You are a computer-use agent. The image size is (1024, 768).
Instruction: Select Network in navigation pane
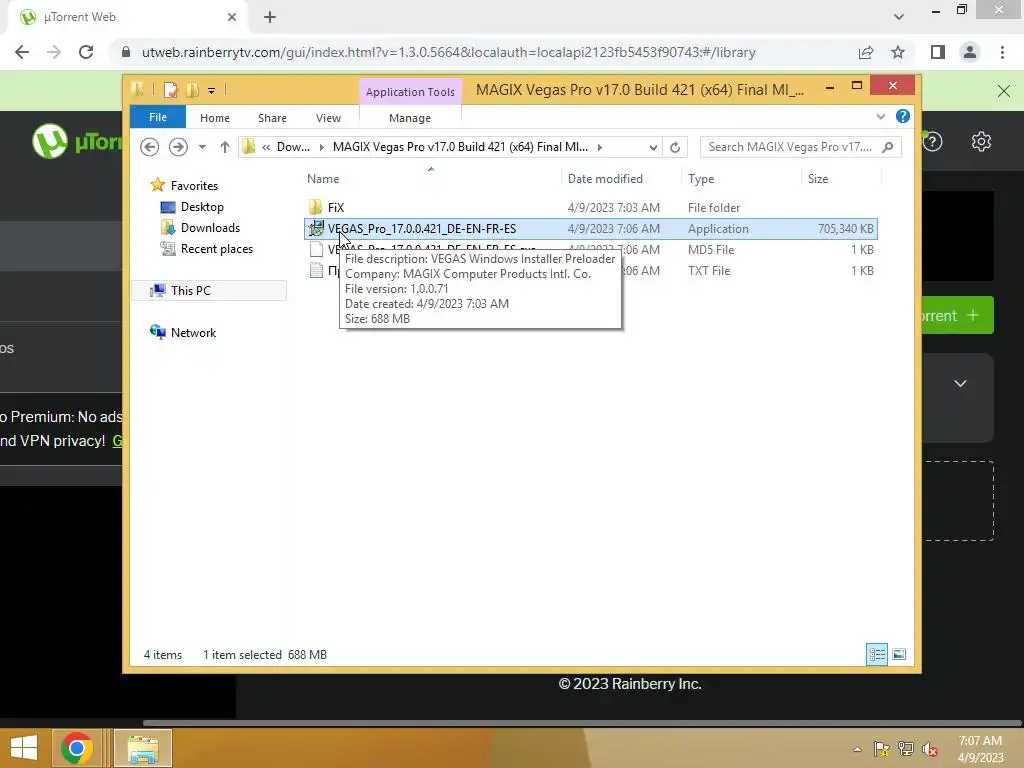click(193, 332)
